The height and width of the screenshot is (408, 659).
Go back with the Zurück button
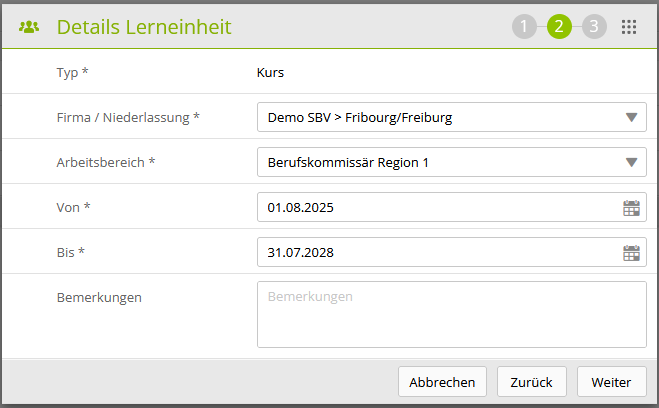click(532, 382)
